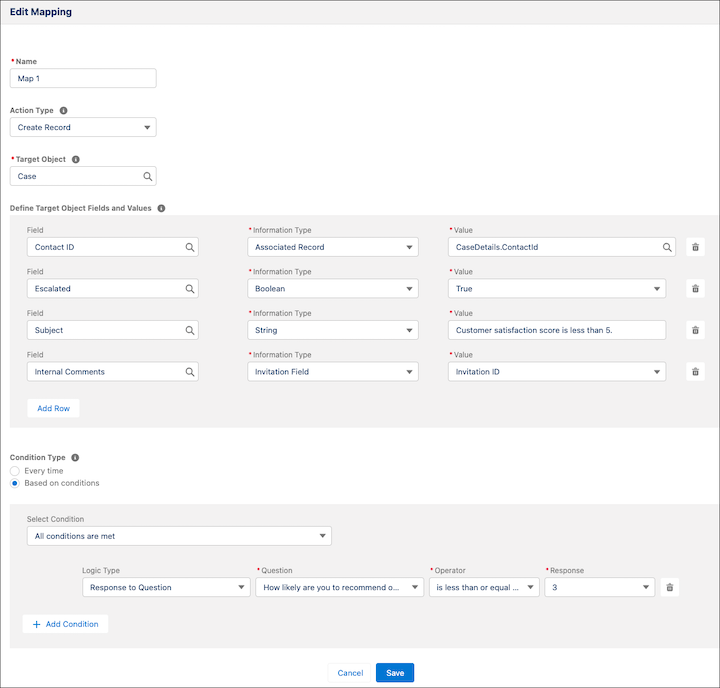Delete the Subject row
Viewport: 720px width, 688px height.
click(x=695, y=330)
